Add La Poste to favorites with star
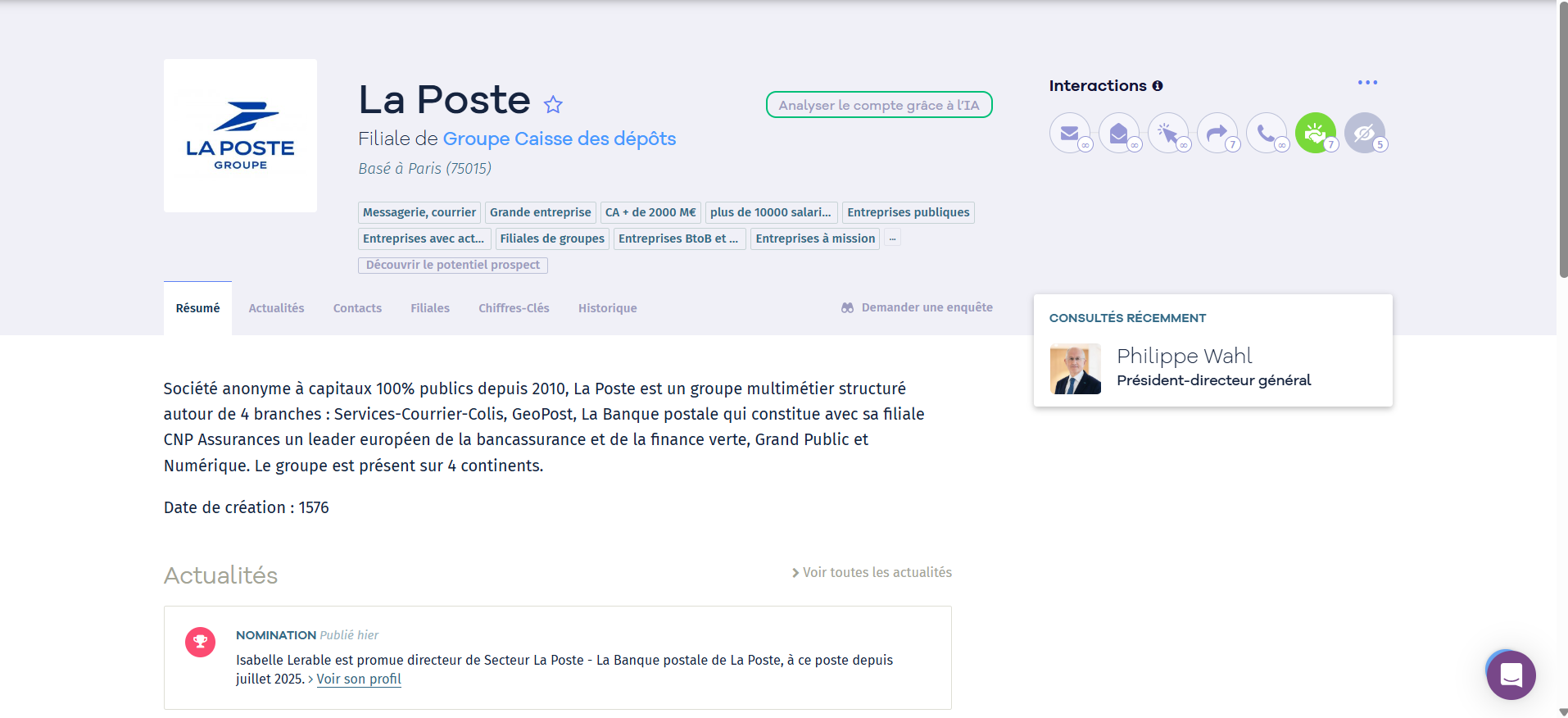 coord(554,104)
